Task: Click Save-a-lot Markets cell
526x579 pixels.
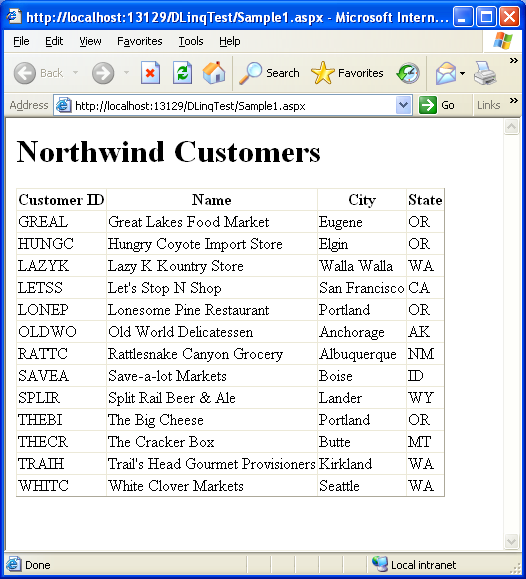Action: click(x=212, y=376)
